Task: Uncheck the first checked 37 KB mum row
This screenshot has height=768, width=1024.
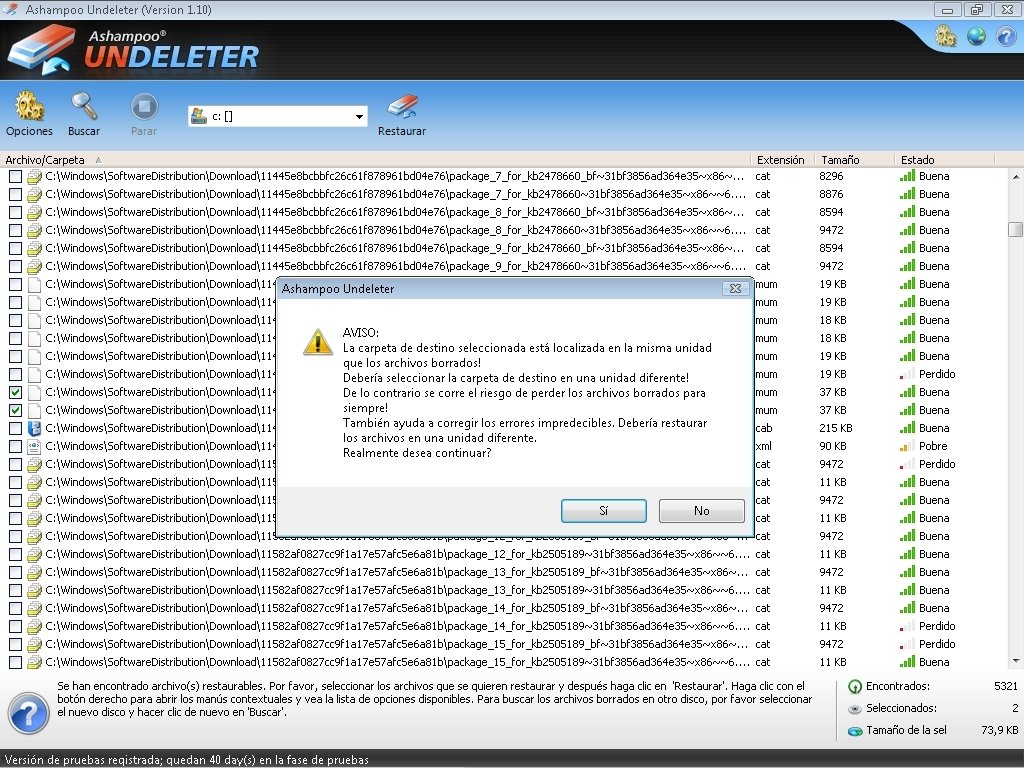Action: click(x=15, y=392)
